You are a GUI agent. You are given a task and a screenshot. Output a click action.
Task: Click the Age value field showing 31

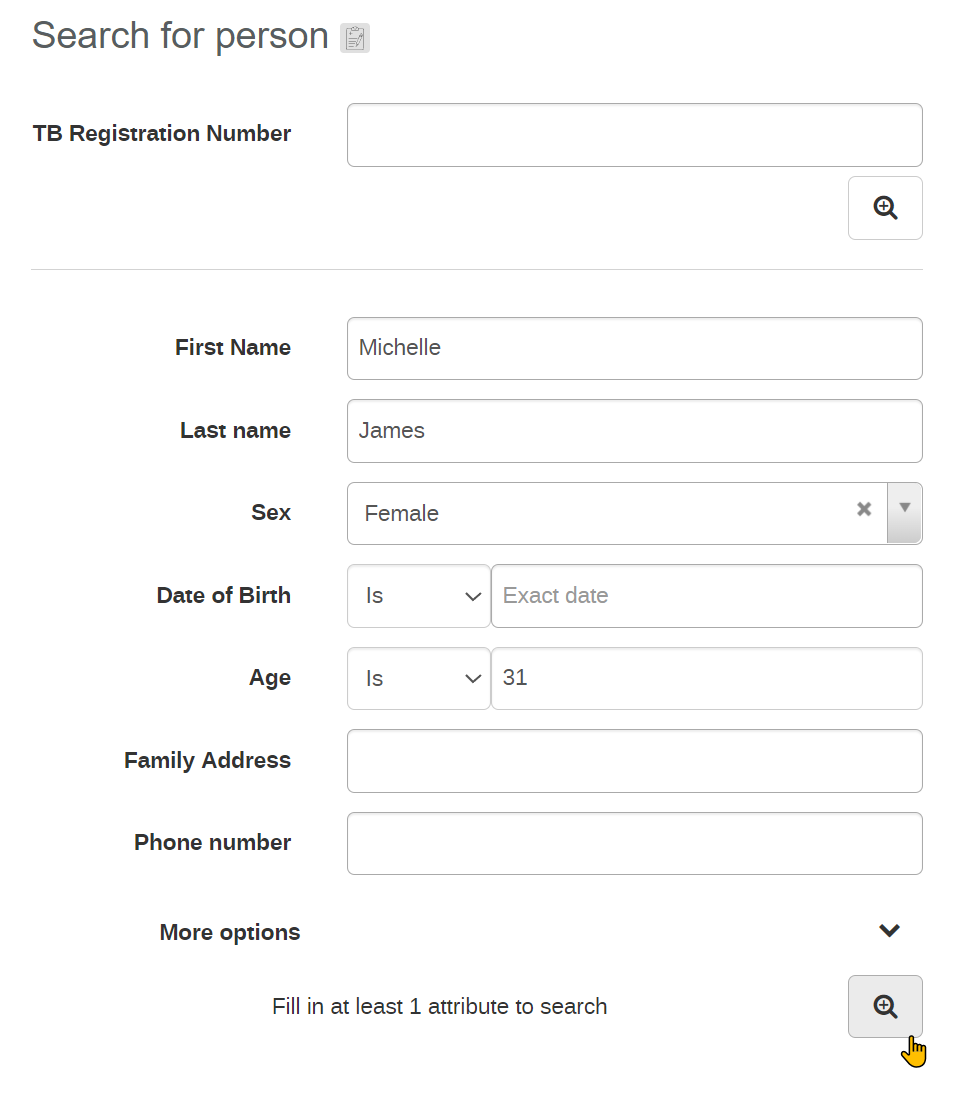[x=707, y=678]
